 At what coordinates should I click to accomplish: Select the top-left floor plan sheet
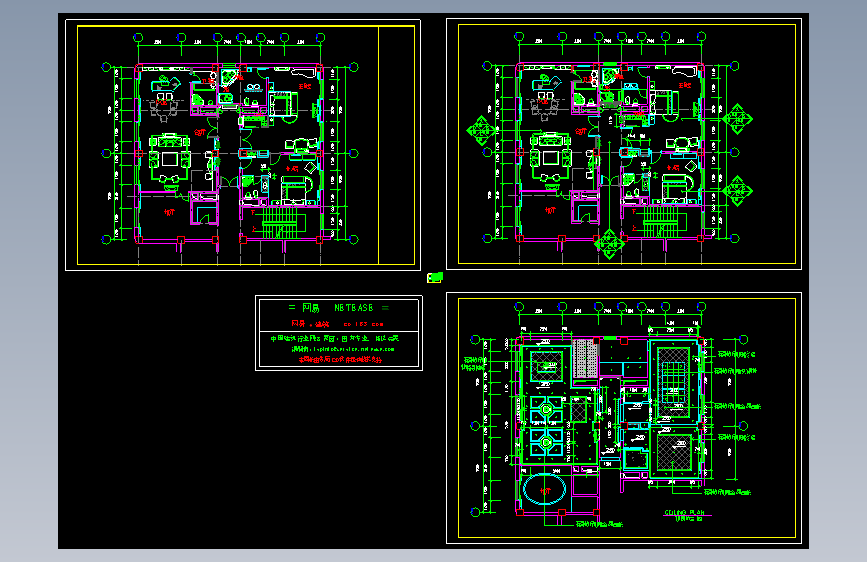pos(243,145)
